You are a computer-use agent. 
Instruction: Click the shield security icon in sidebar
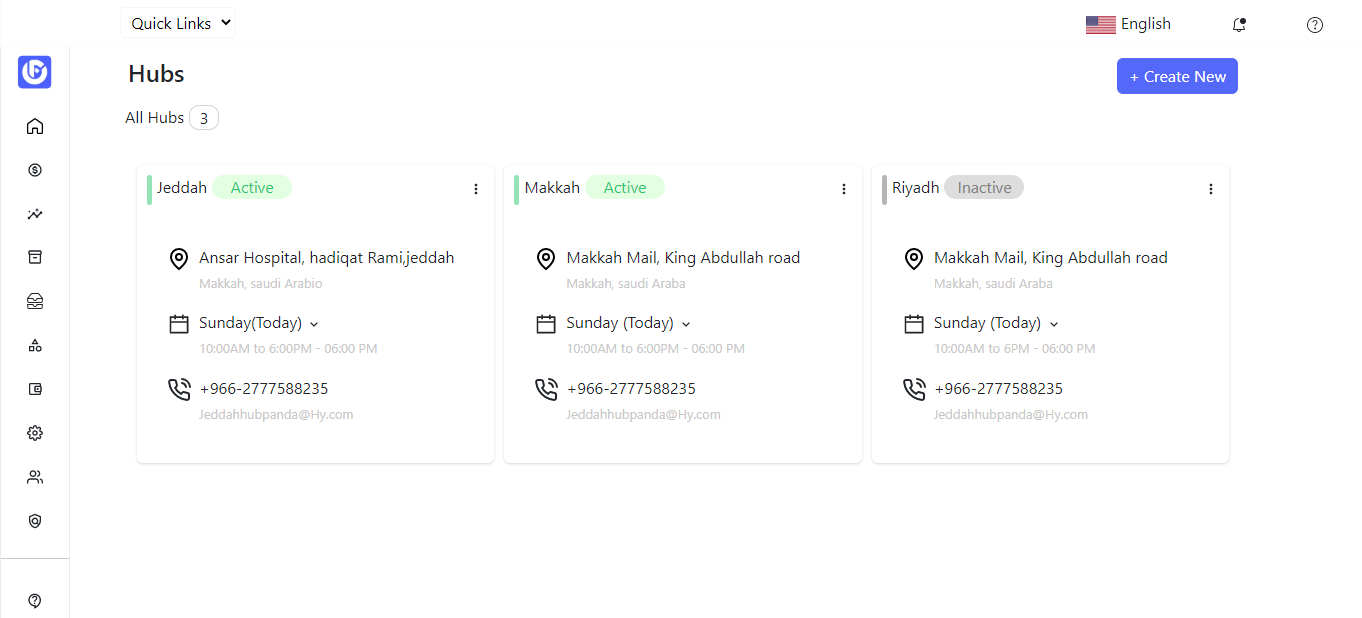35,521
